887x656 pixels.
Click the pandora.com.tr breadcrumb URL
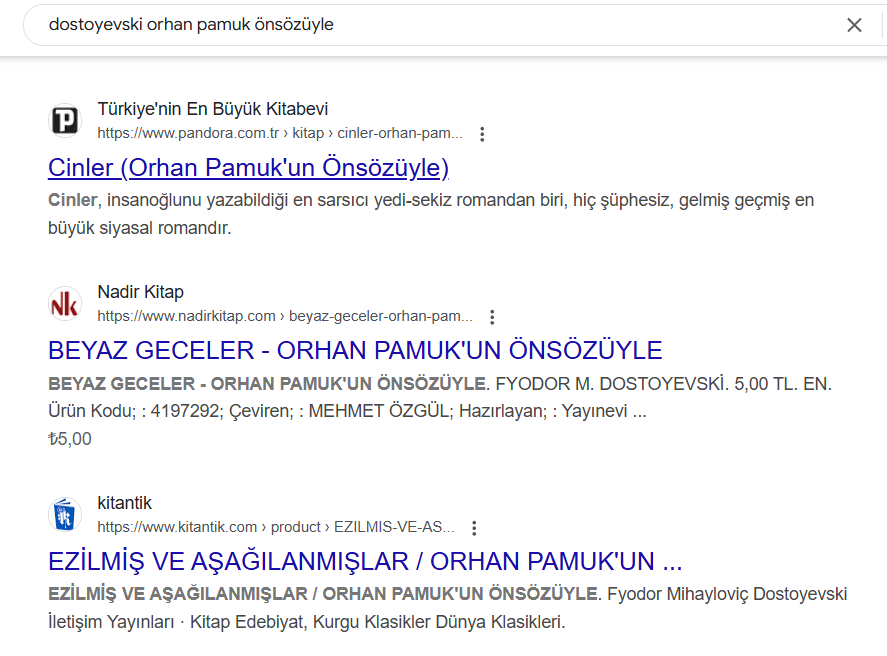(x=280, y=134)
